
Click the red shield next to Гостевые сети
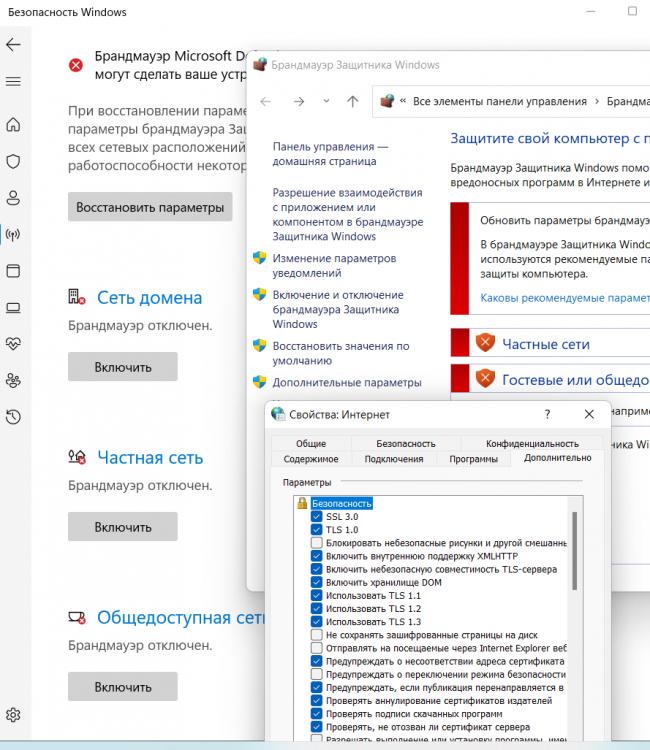pyautogui.click(x=485, y=378)
